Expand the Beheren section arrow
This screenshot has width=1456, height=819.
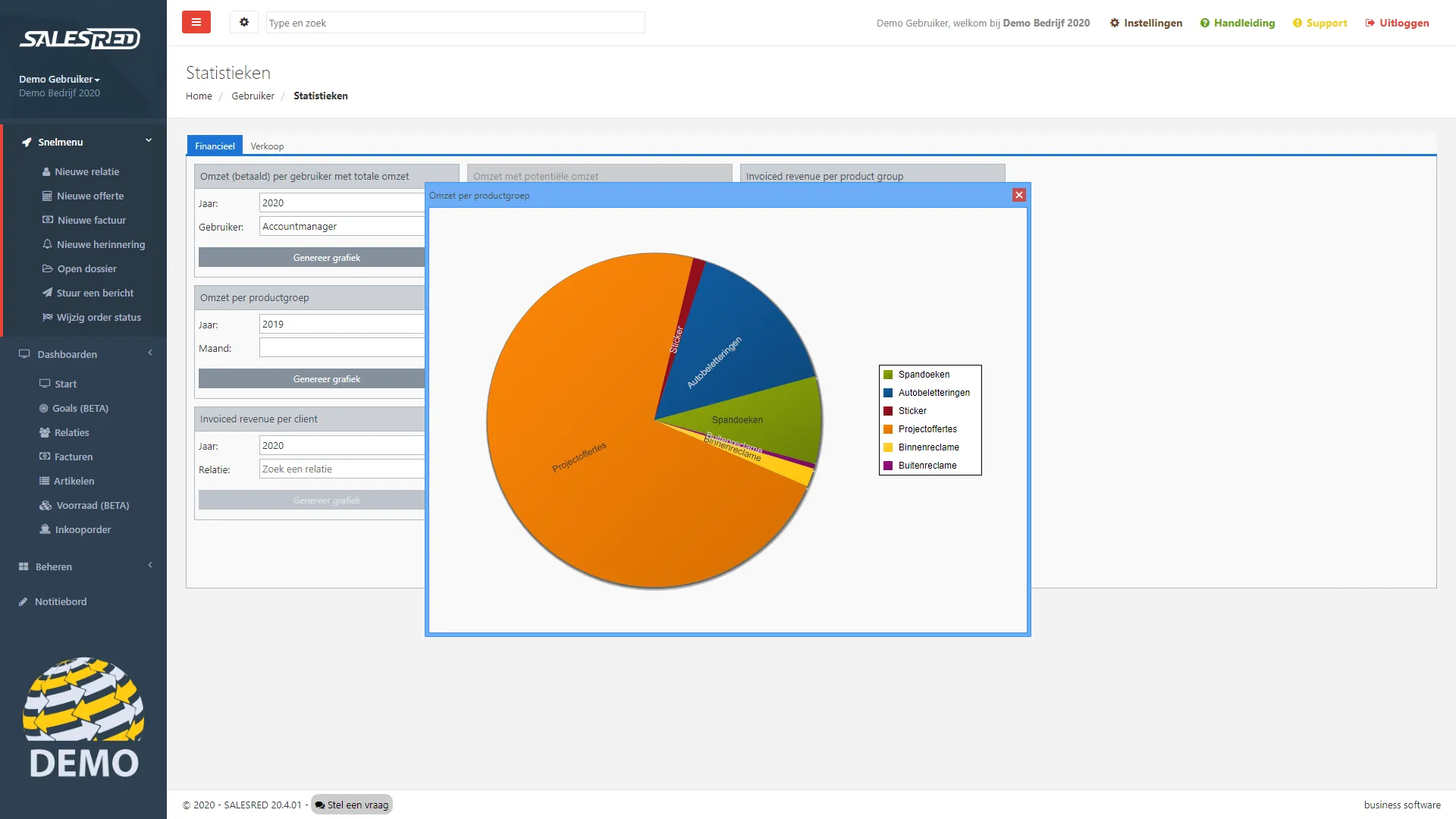click(150, 565)
